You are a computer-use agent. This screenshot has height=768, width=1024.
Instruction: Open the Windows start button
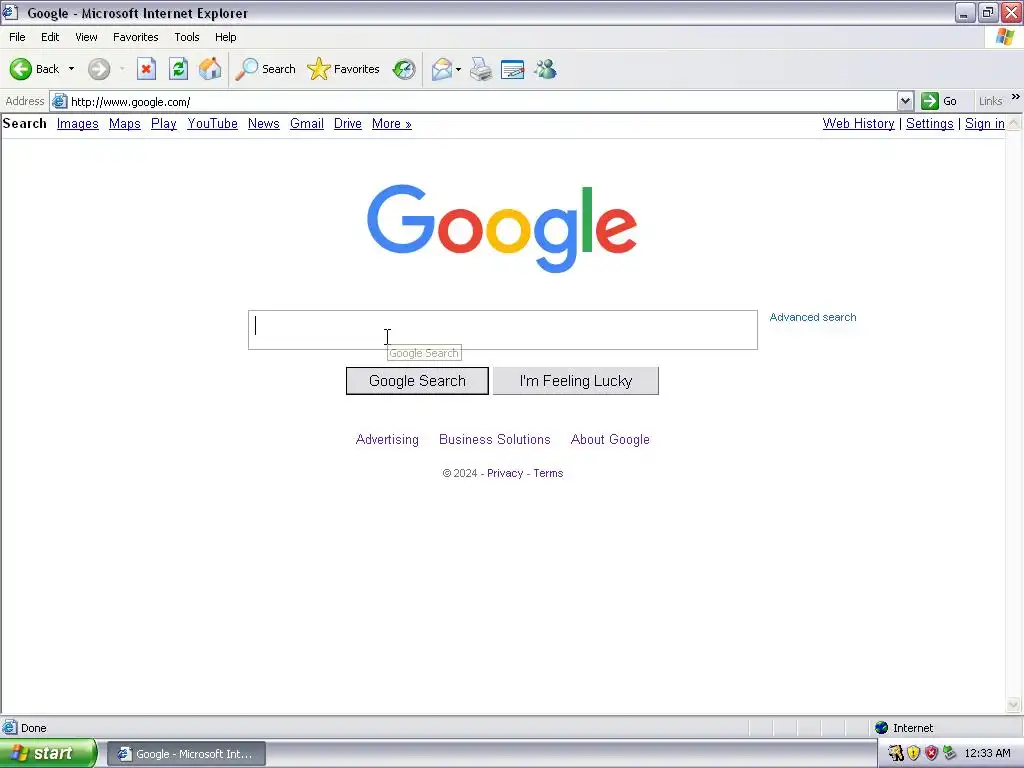tap(48, 754)
